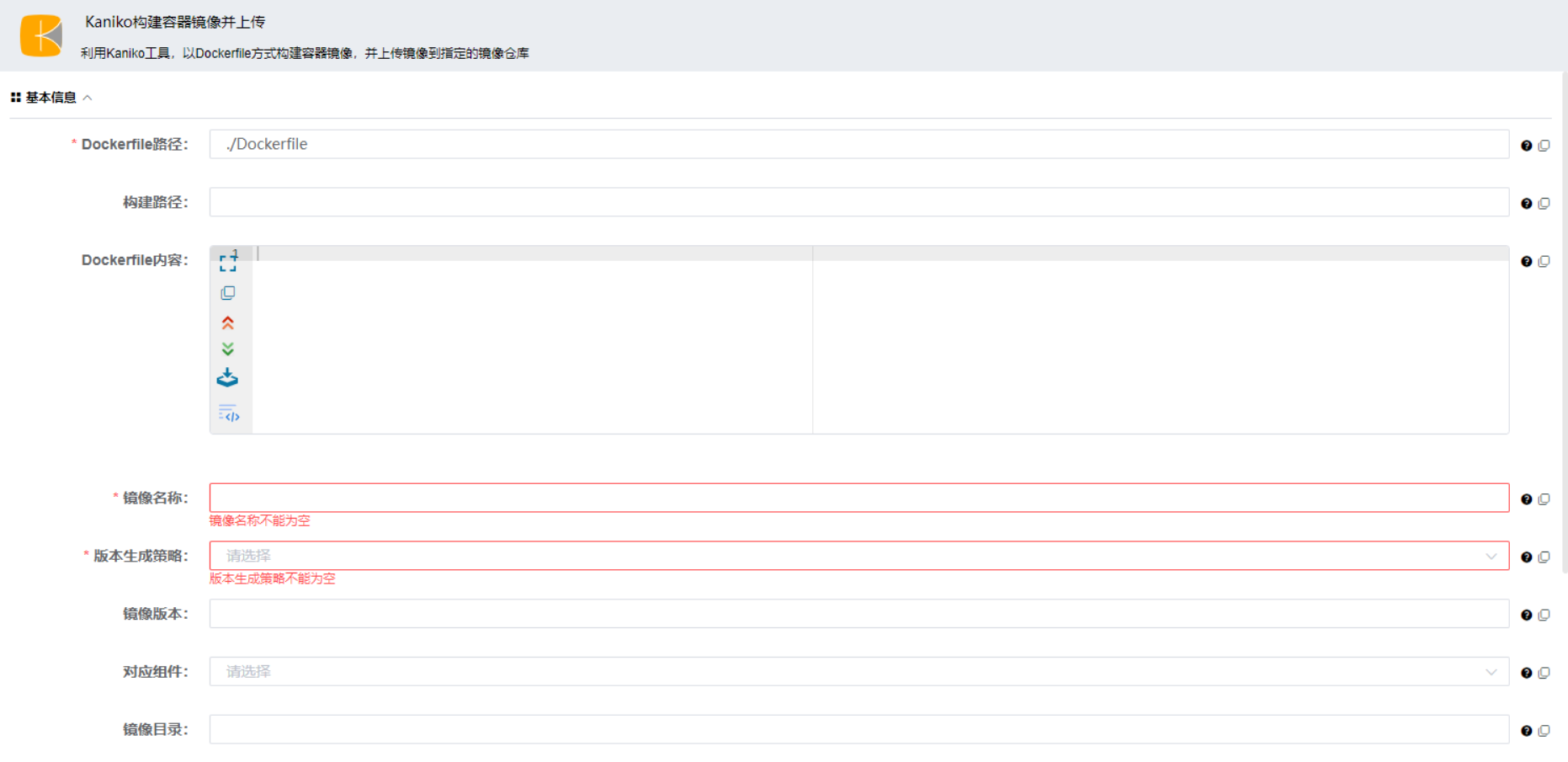Click help icon beside 对应组件 dropdown
The image size is (1568, 762).
coord(1526,673)
